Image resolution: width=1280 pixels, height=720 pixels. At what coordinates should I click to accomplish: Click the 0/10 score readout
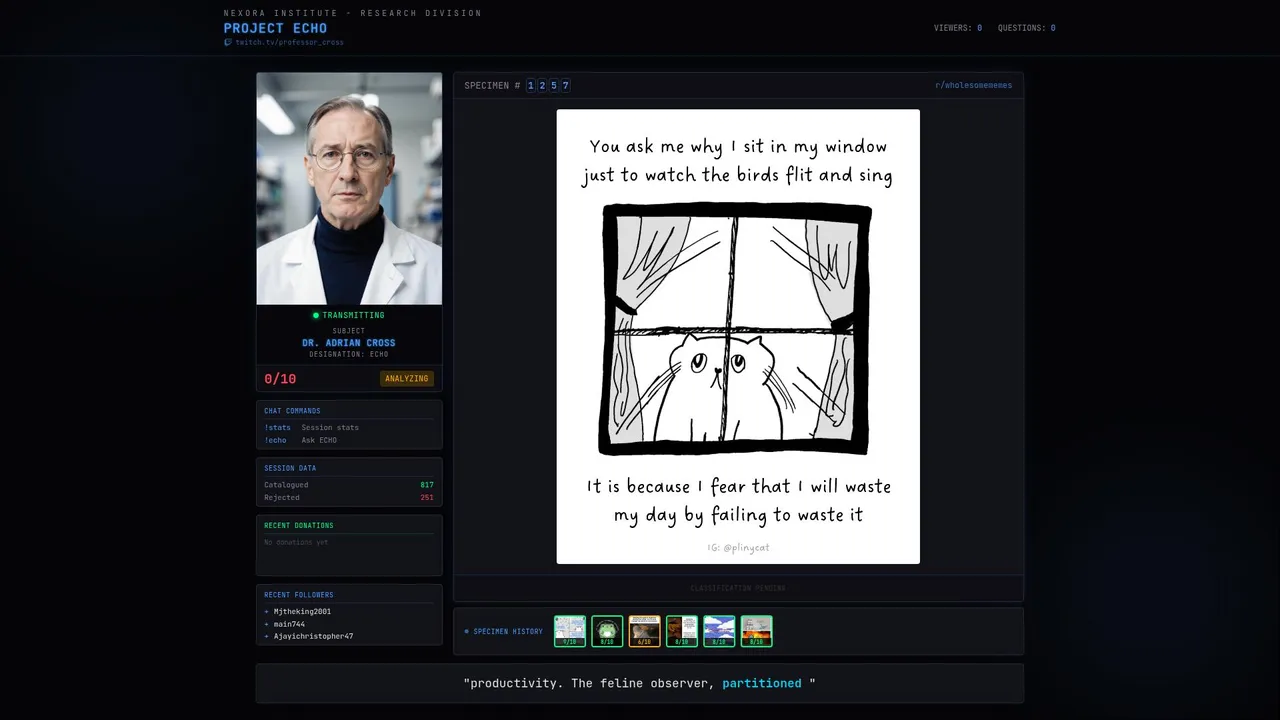point(280,379)
